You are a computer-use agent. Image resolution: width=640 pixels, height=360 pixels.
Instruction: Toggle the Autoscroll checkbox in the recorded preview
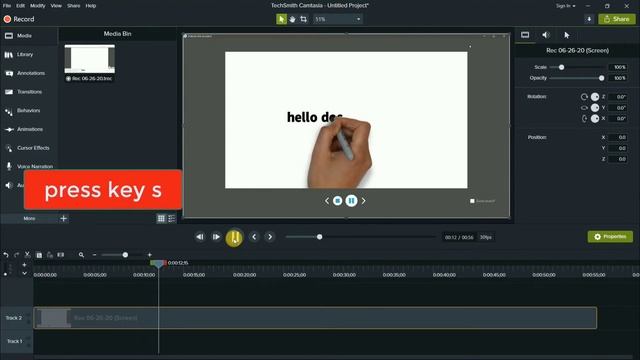(x=472, y=201)
